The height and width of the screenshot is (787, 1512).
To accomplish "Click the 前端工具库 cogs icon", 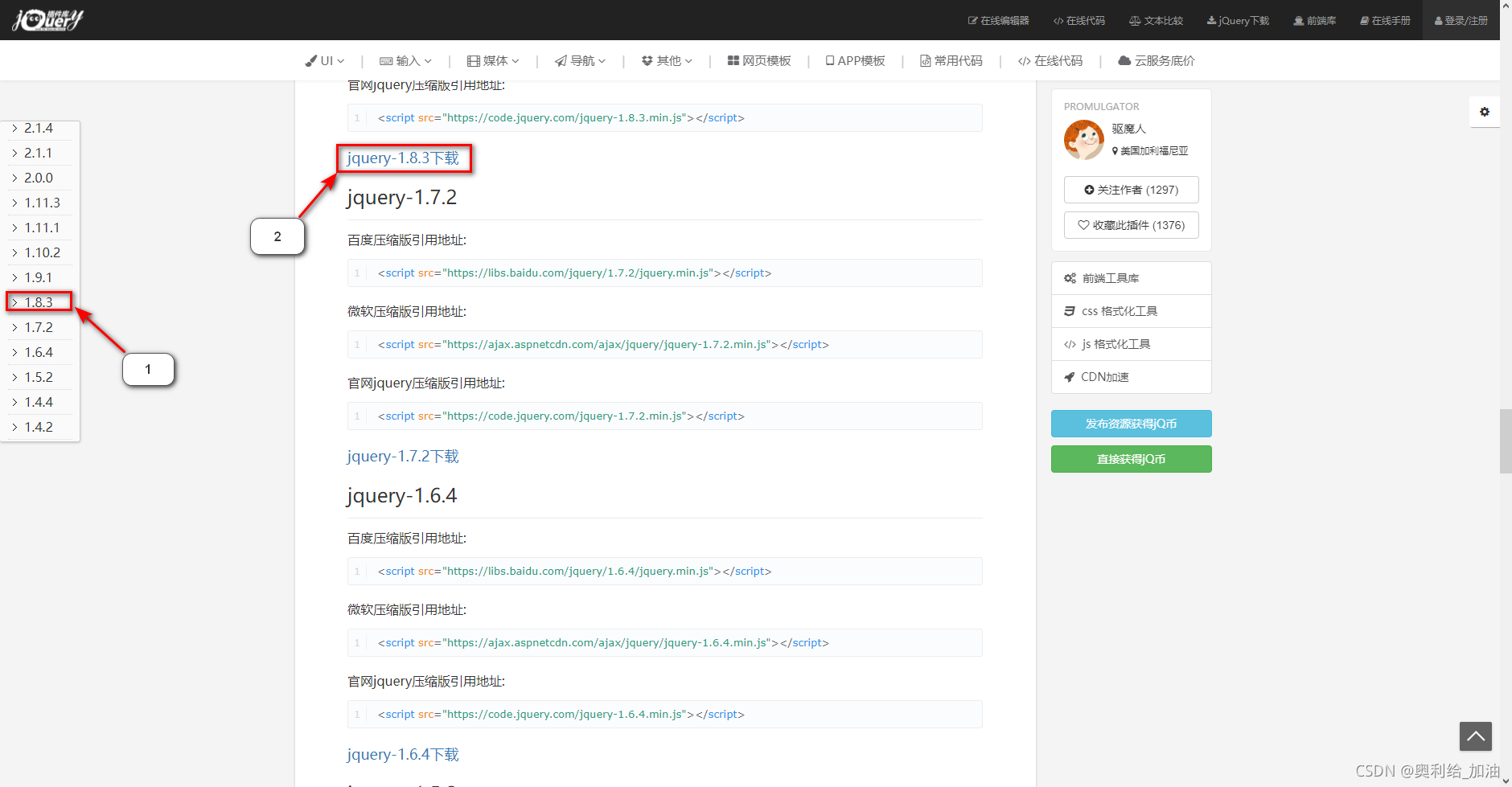I will [x=1070, y=278].
